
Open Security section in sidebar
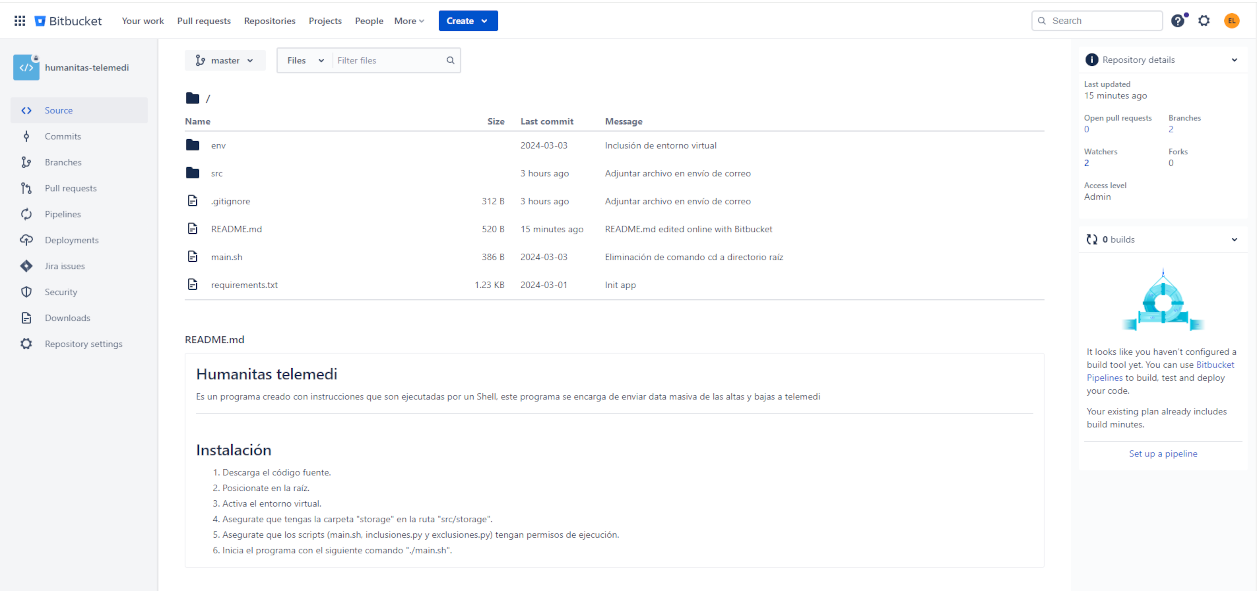[60, 292]
